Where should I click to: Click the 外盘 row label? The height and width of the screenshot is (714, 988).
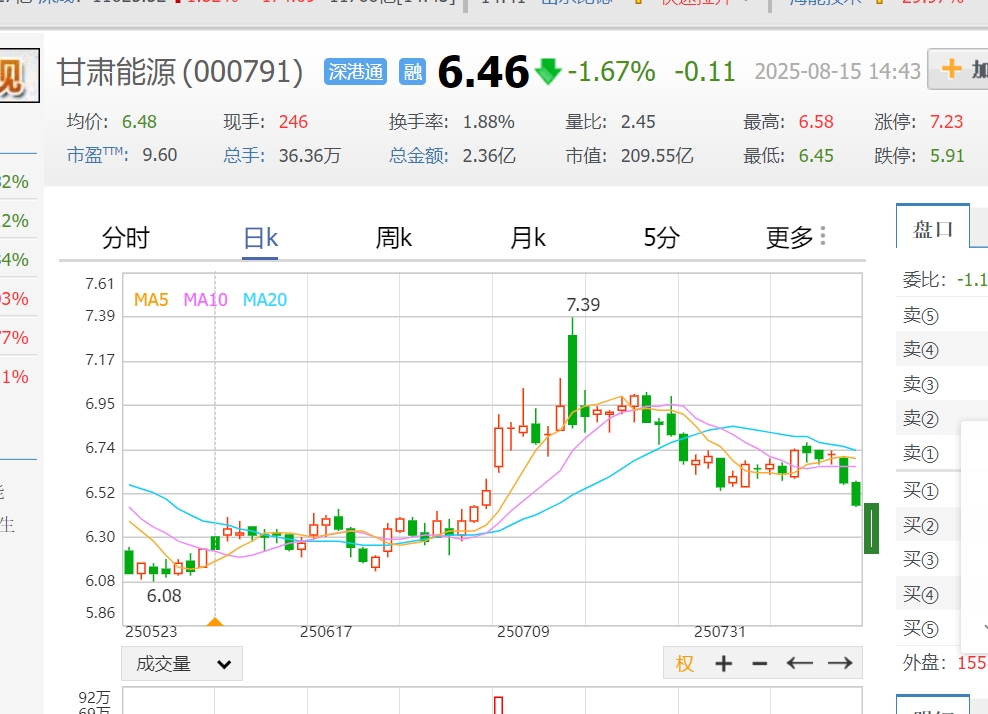pyautogui.click(x=924, y=663)
